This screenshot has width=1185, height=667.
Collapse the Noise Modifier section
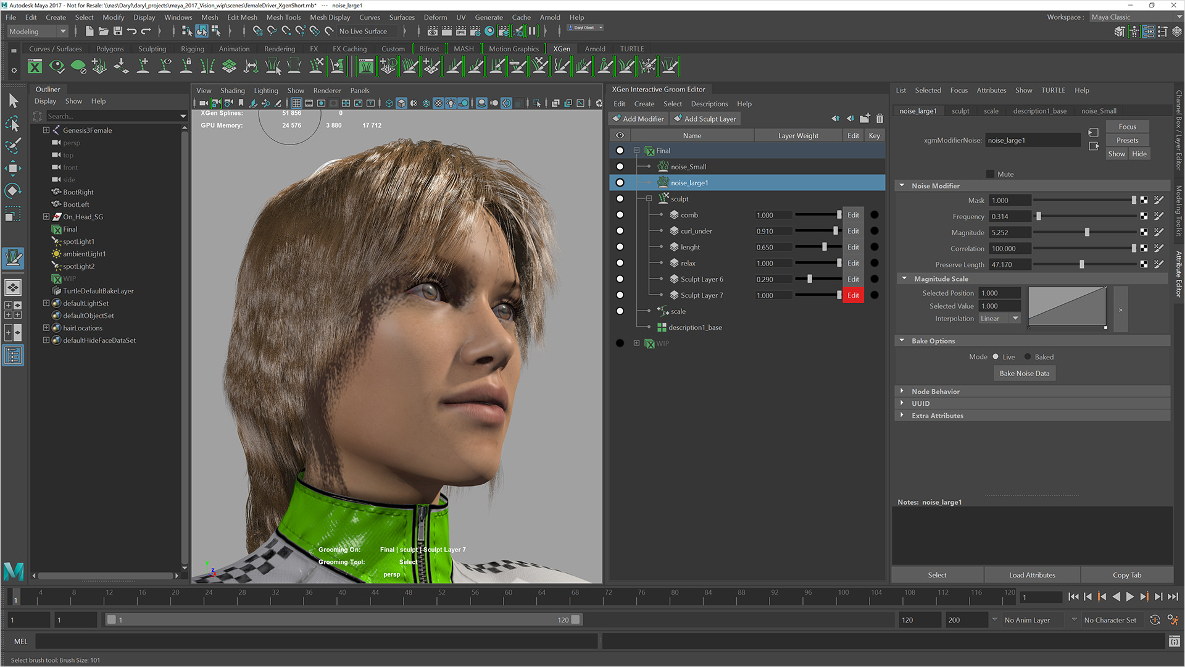click(901, 185)
